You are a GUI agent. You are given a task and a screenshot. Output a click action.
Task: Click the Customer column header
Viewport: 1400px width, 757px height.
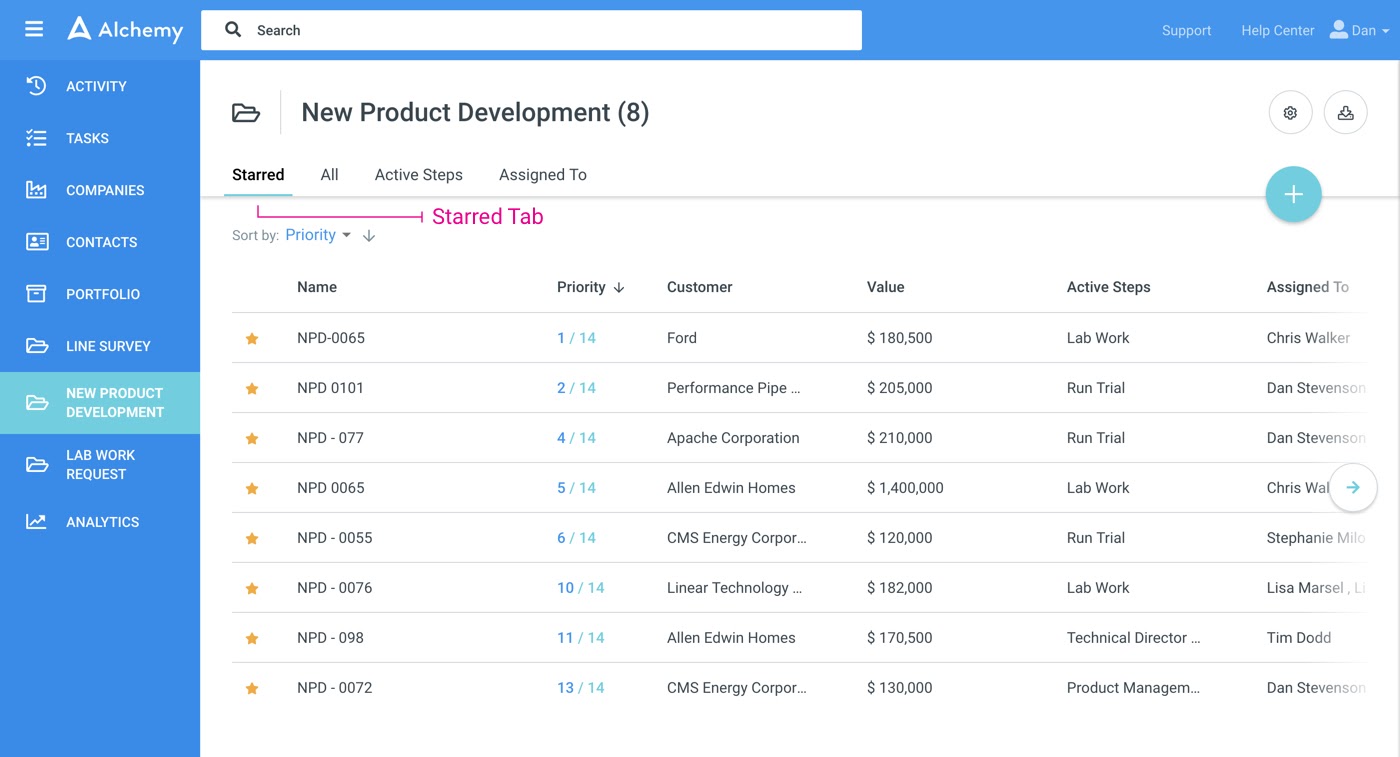pyautogui.click(x=700, y=287)
